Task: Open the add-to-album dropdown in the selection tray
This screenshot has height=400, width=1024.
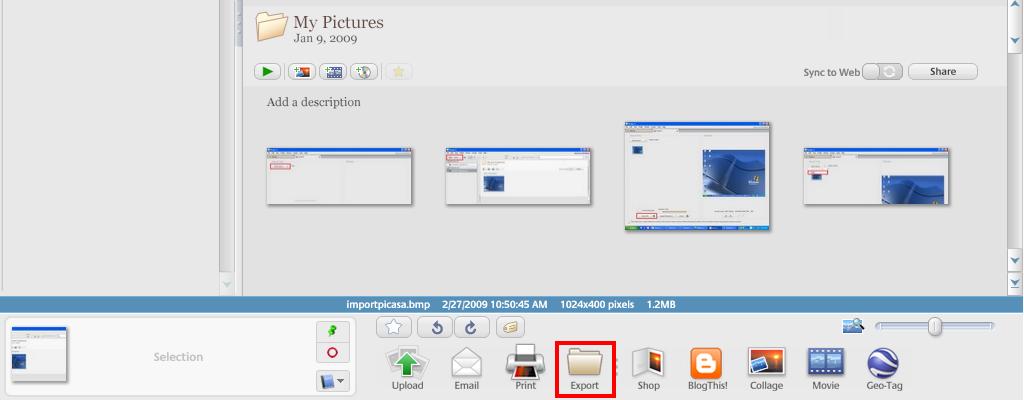Action: coord(332,381)
